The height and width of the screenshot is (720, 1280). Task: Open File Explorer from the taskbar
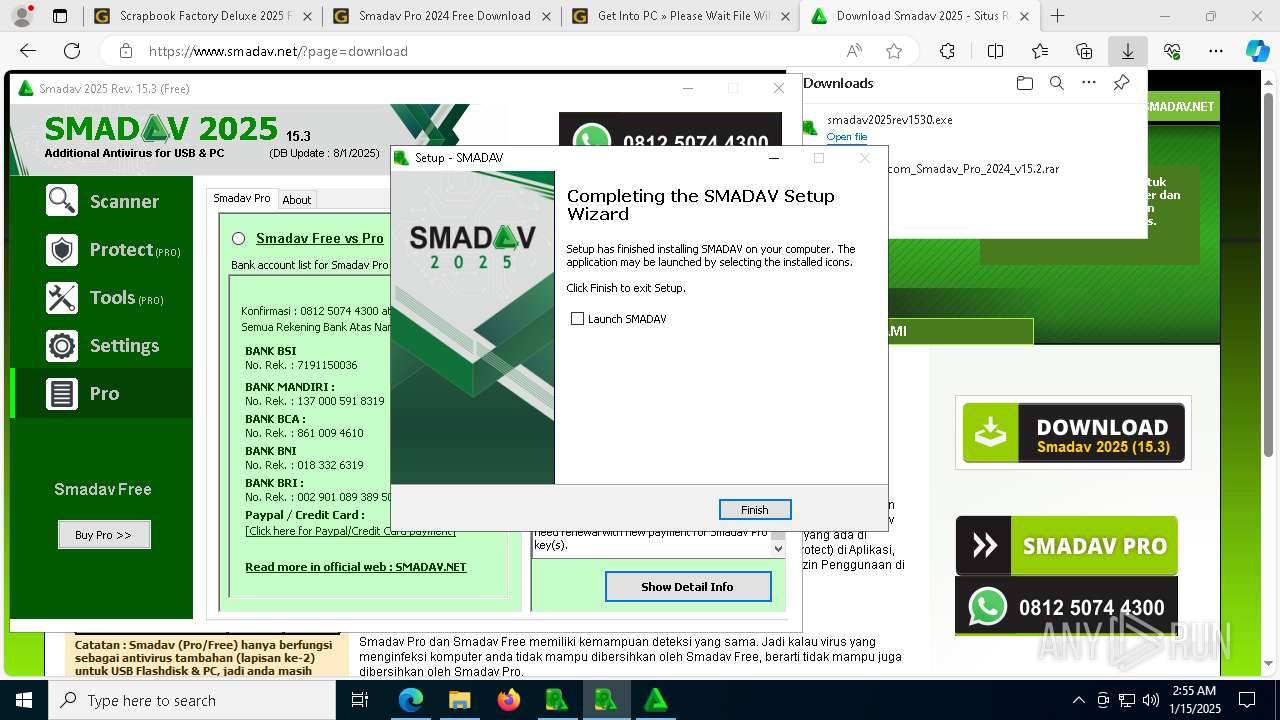459,700
